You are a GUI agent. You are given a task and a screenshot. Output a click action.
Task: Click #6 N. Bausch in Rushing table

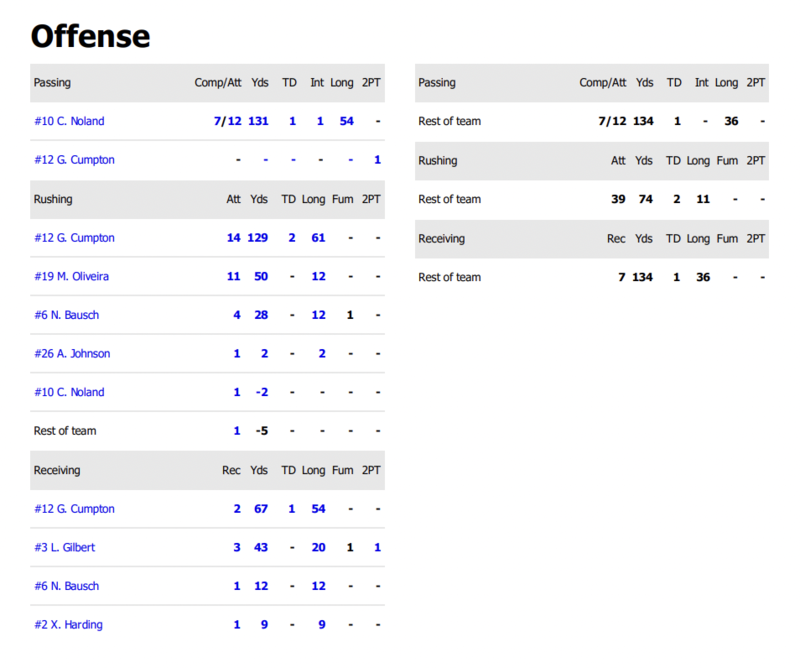coord(67,315)
